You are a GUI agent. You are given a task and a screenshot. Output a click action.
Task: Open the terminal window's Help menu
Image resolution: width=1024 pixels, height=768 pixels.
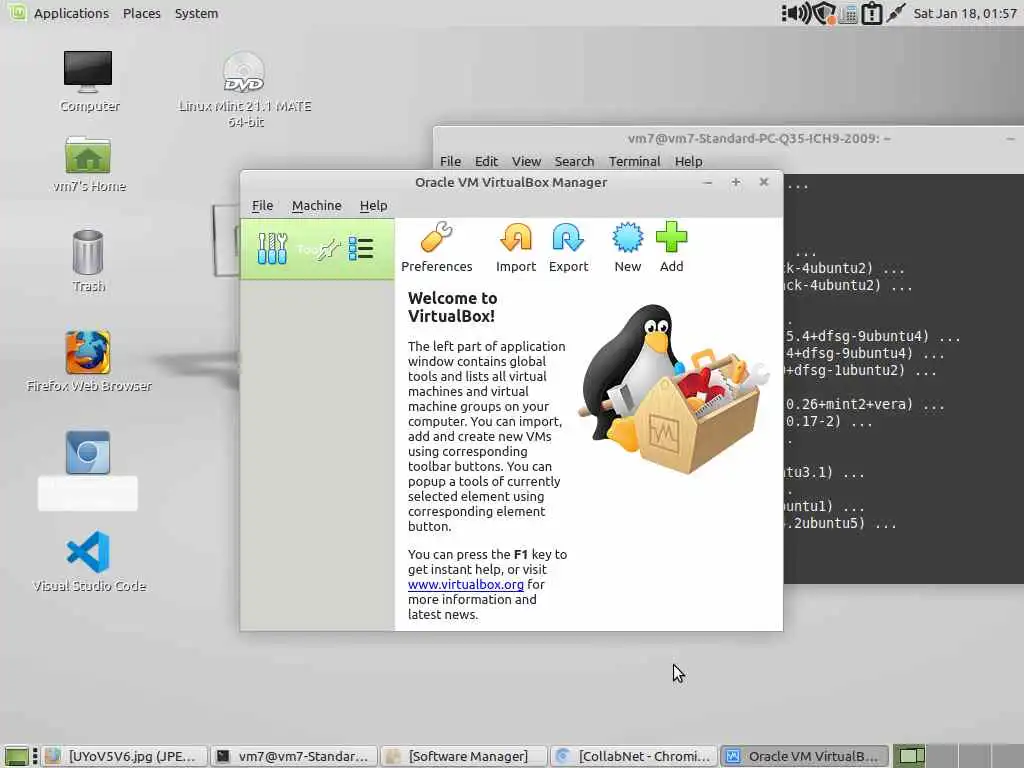[x=688, y=161]
